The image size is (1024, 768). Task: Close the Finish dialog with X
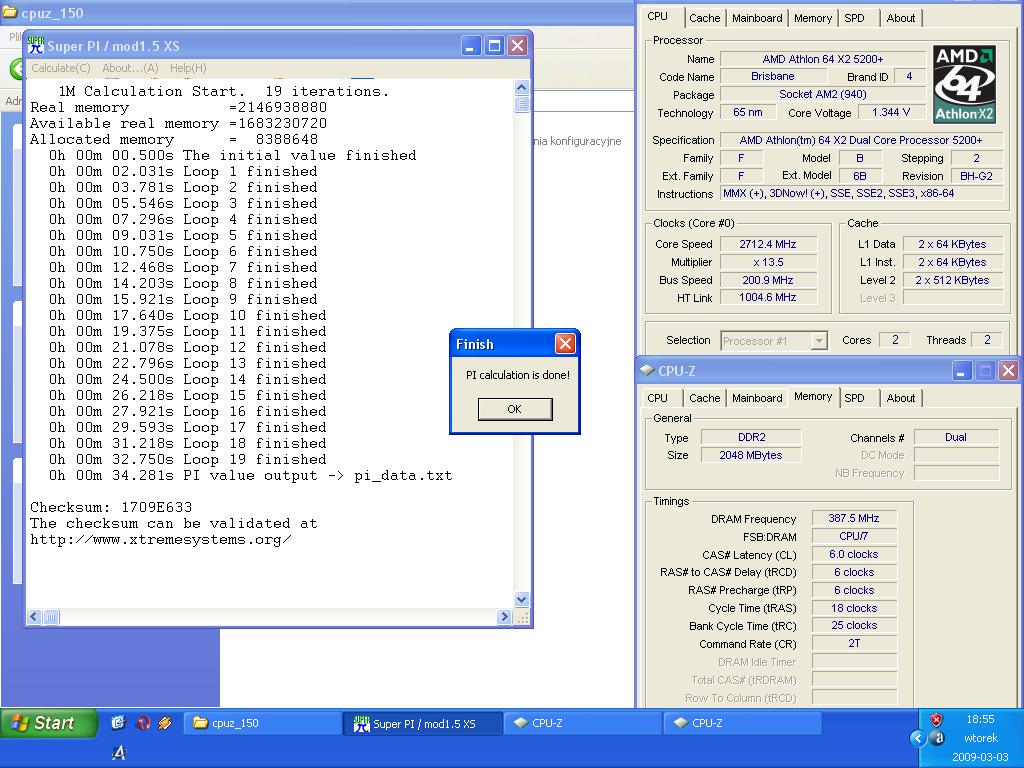565,344
